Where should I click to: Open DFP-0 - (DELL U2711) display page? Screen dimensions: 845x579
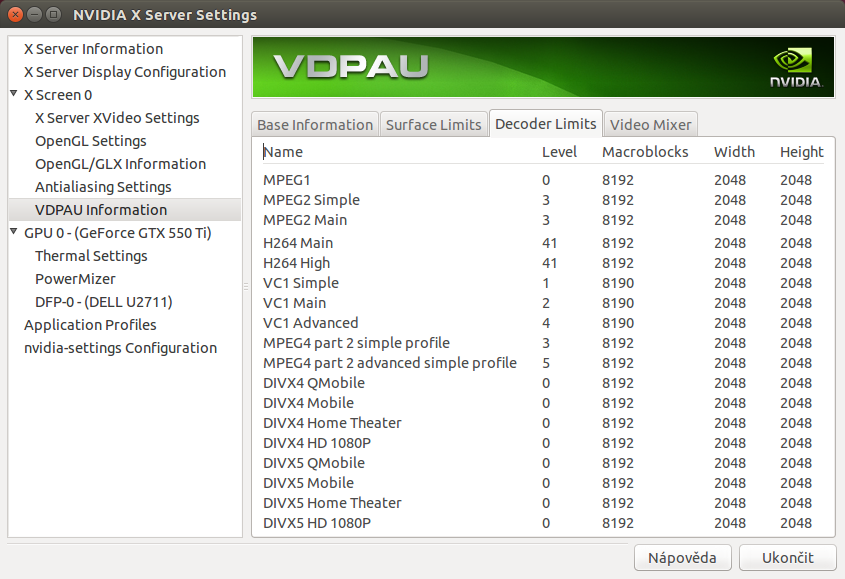point(103,302)
